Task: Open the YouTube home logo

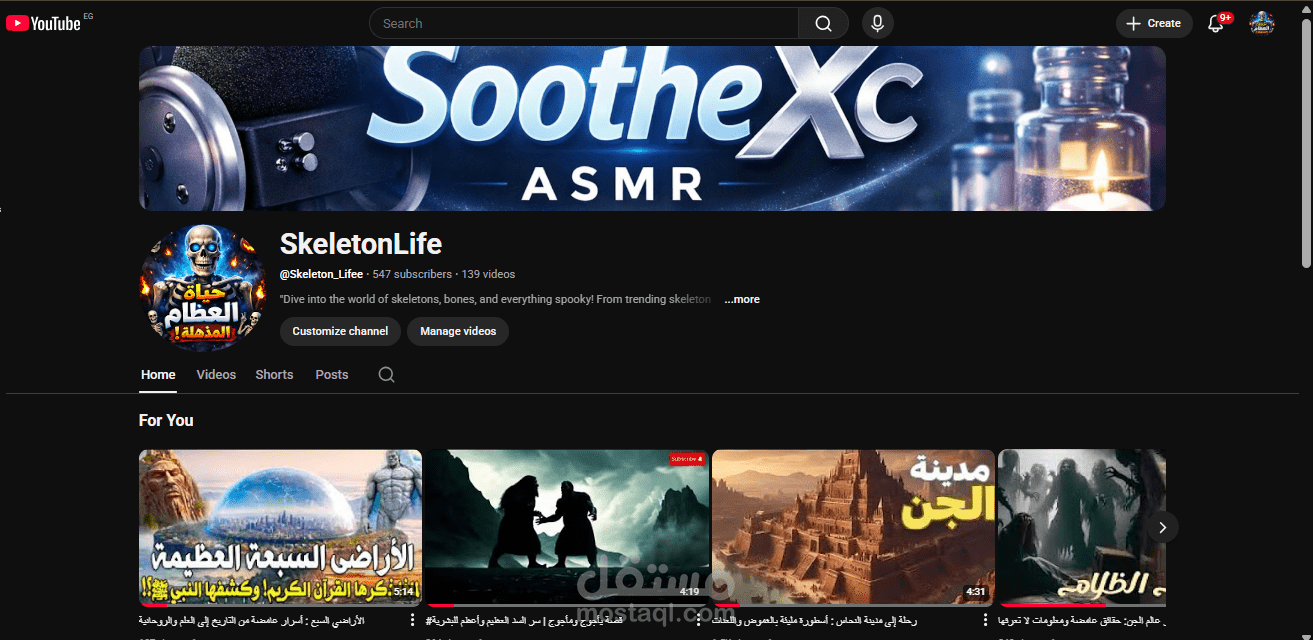Action: [x=43, y=23]
